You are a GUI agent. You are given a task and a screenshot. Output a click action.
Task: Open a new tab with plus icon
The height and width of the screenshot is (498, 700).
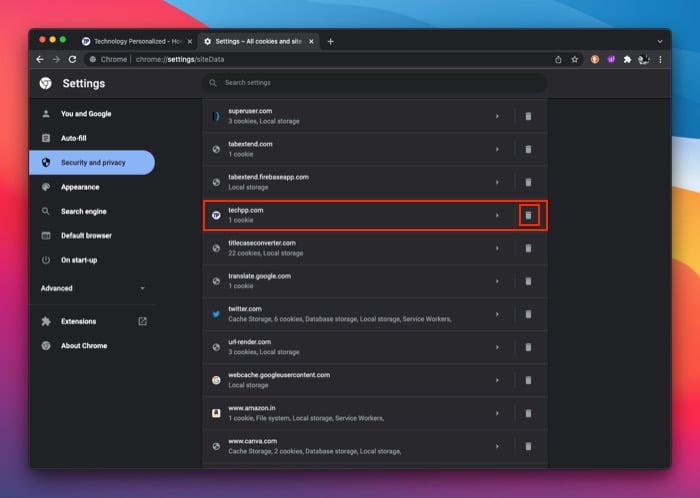[330, 42]
